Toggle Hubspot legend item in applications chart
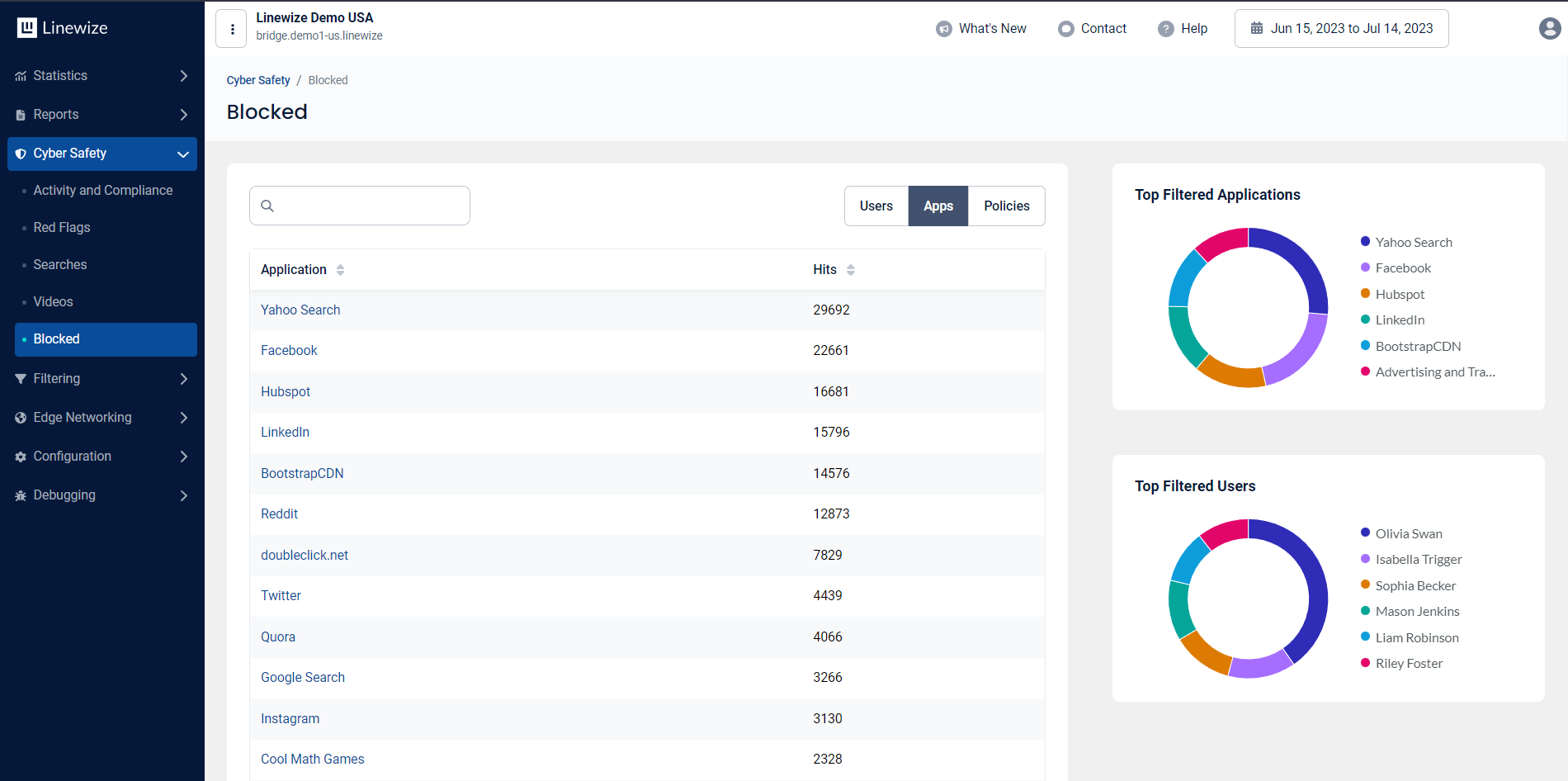Viewport: 1568px width, 781px height. point(1400,294)
